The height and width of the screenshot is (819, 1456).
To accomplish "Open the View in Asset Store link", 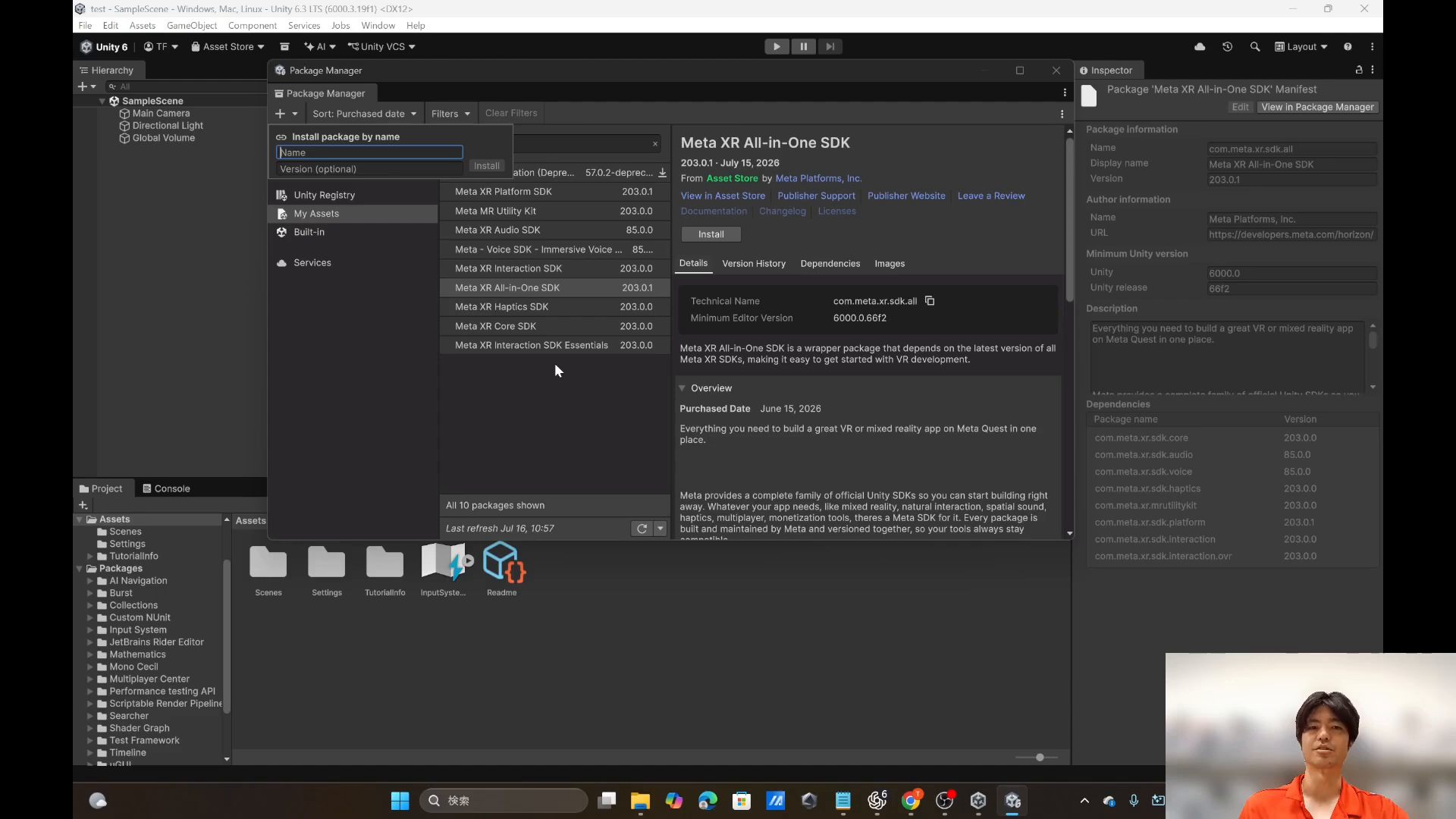I will [723, 196].
